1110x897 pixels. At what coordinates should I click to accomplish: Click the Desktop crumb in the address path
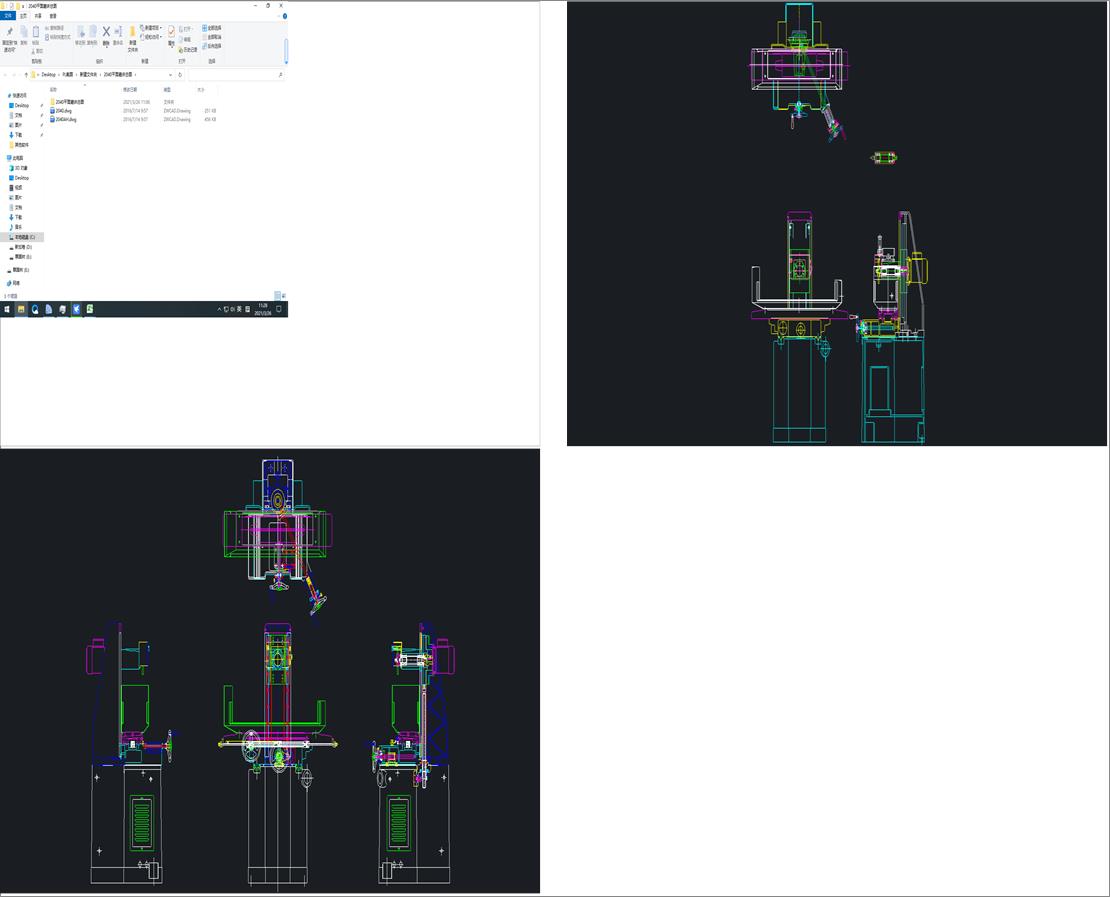click(48, 74)
